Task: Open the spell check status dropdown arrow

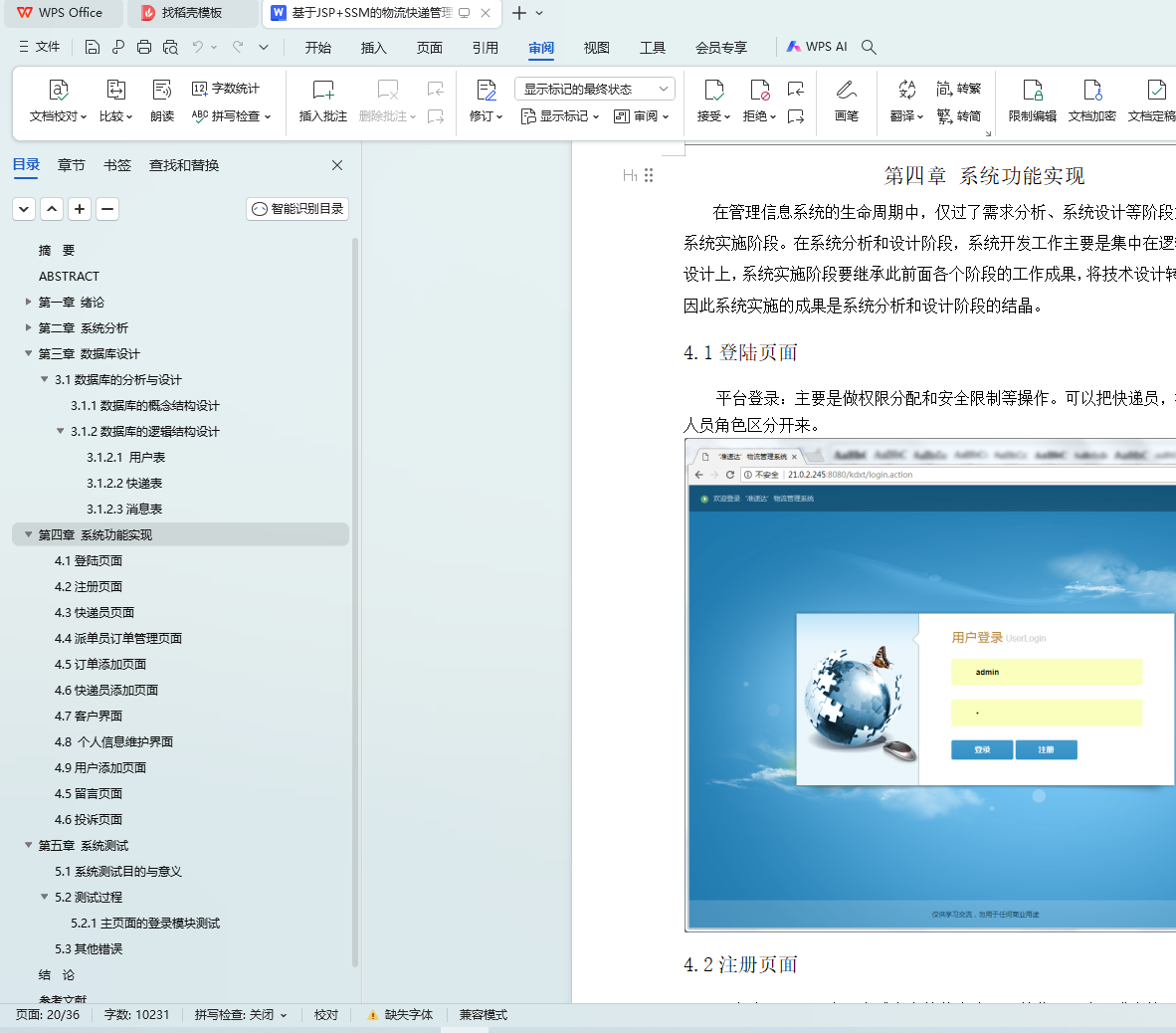Action: (x=285, y=1015)
